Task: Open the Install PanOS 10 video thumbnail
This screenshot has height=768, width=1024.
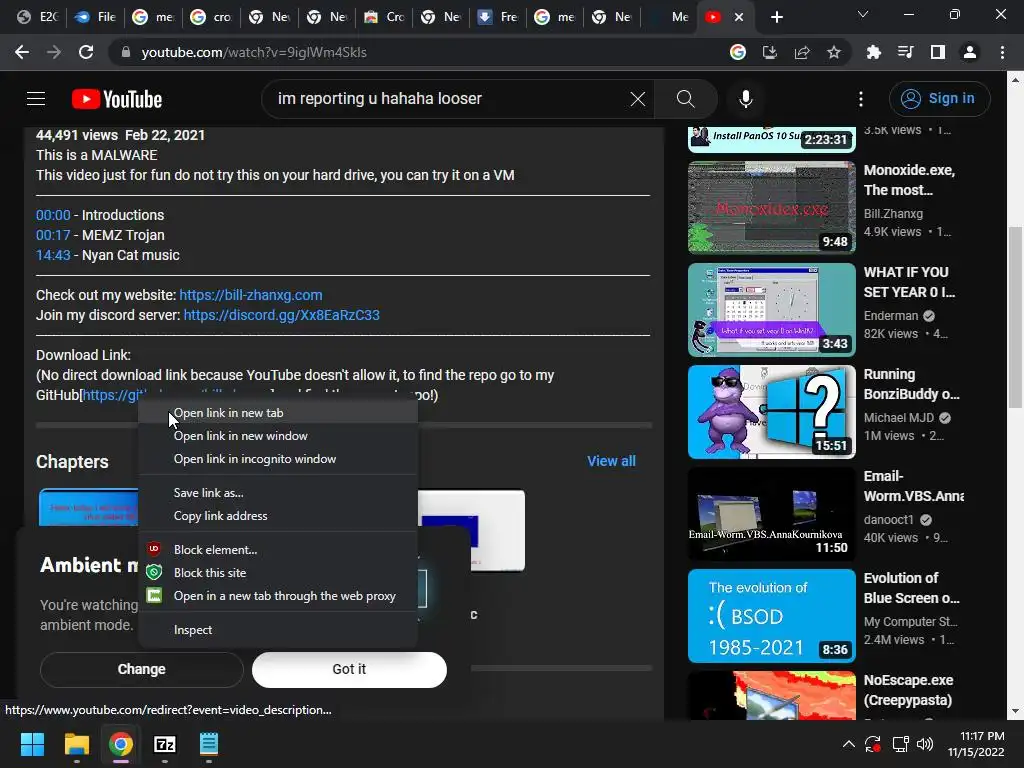Action: [772, 139]
